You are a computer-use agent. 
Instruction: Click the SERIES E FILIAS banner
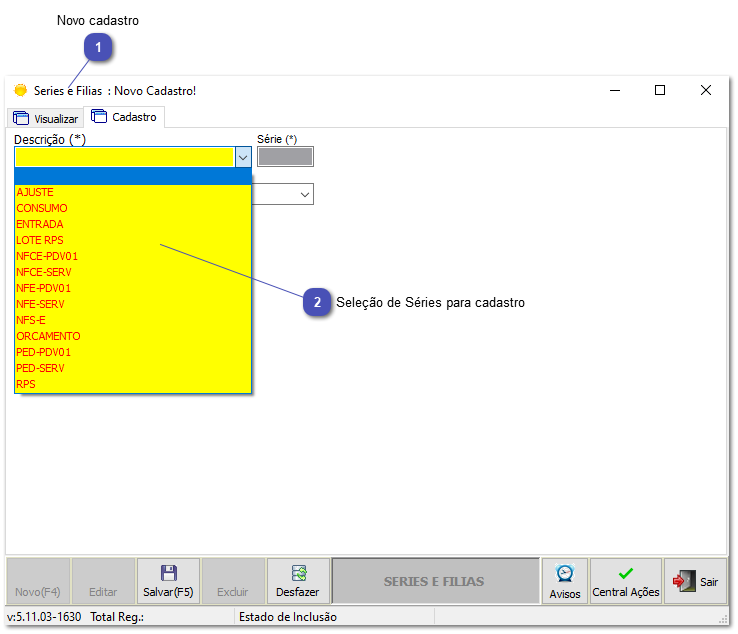pyautogui.click(x=435, y=581)
